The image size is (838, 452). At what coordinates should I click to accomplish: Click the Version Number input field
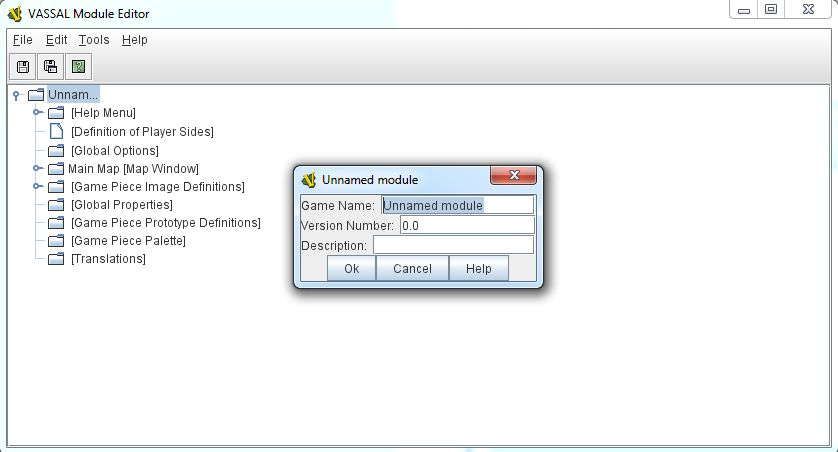tap(467, 225)
